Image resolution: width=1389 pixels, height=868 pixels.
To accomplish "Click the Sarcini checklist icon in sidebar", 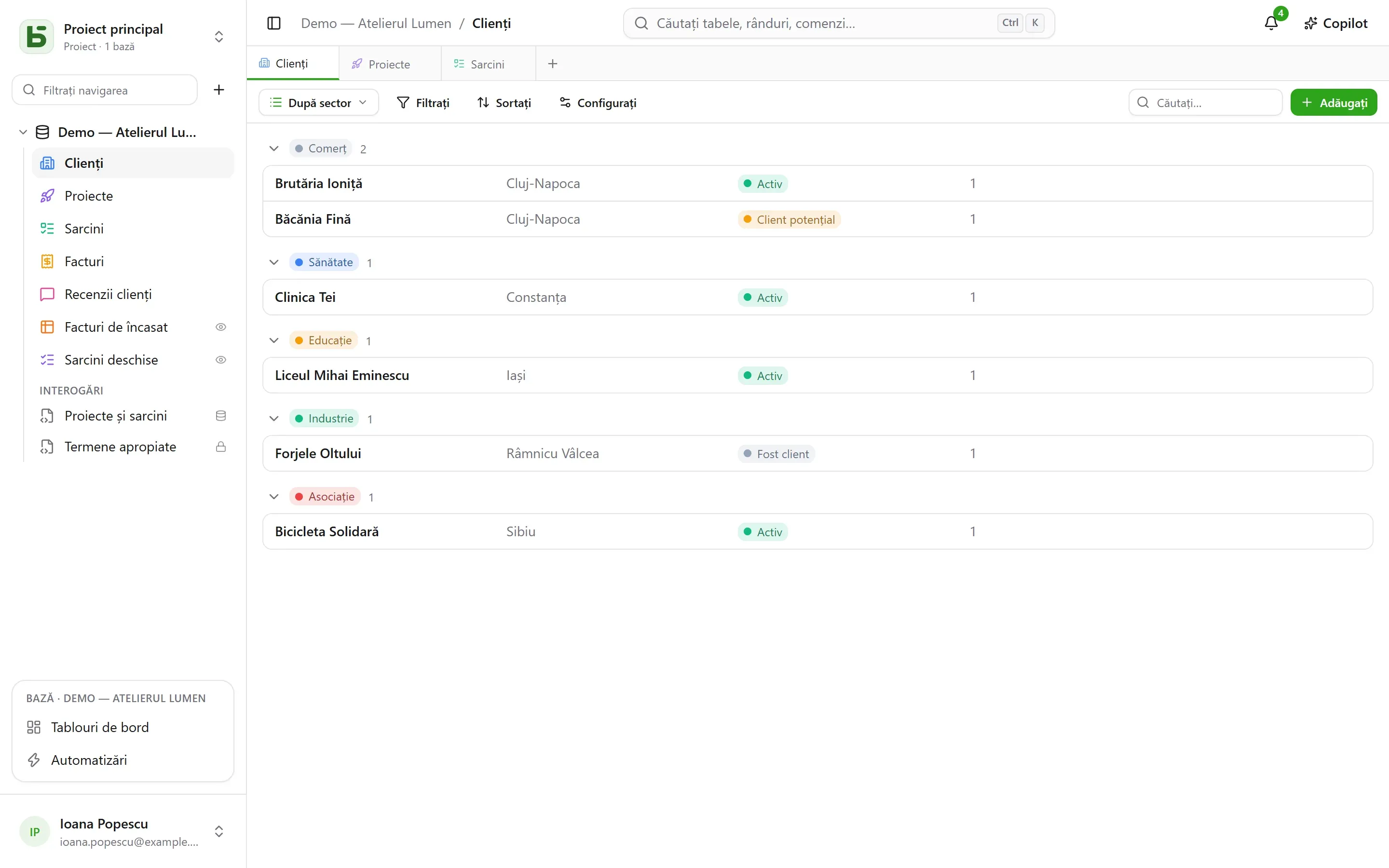I will (47, 229).
